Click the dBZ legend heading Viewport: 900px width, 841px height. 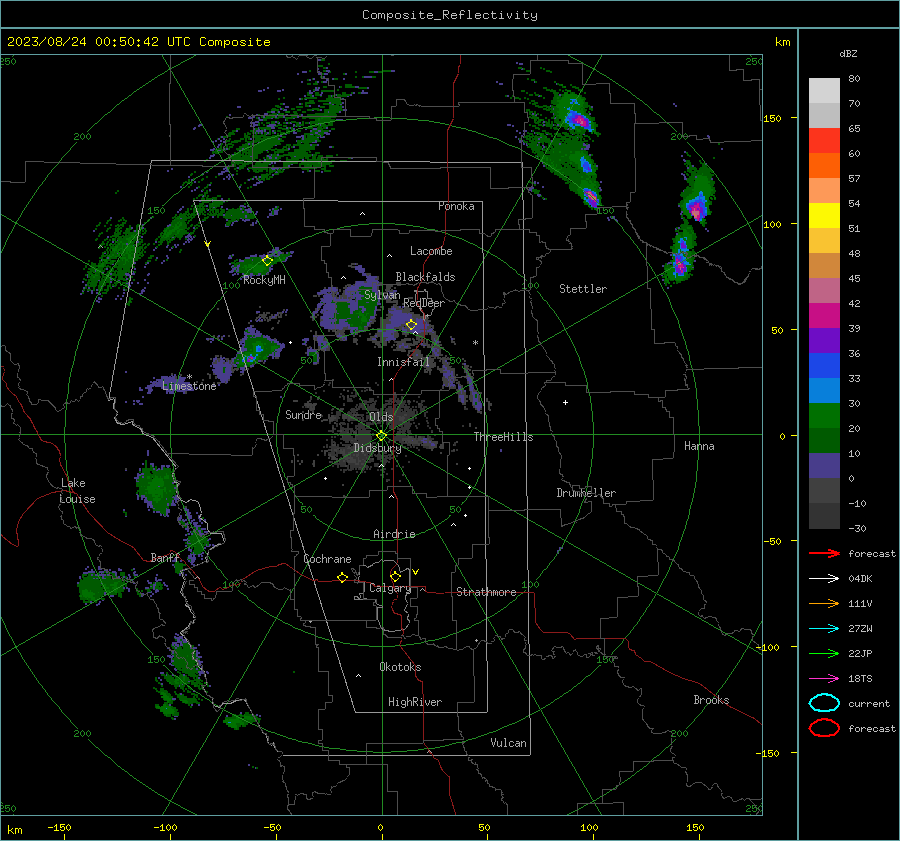tap(848, 53)
